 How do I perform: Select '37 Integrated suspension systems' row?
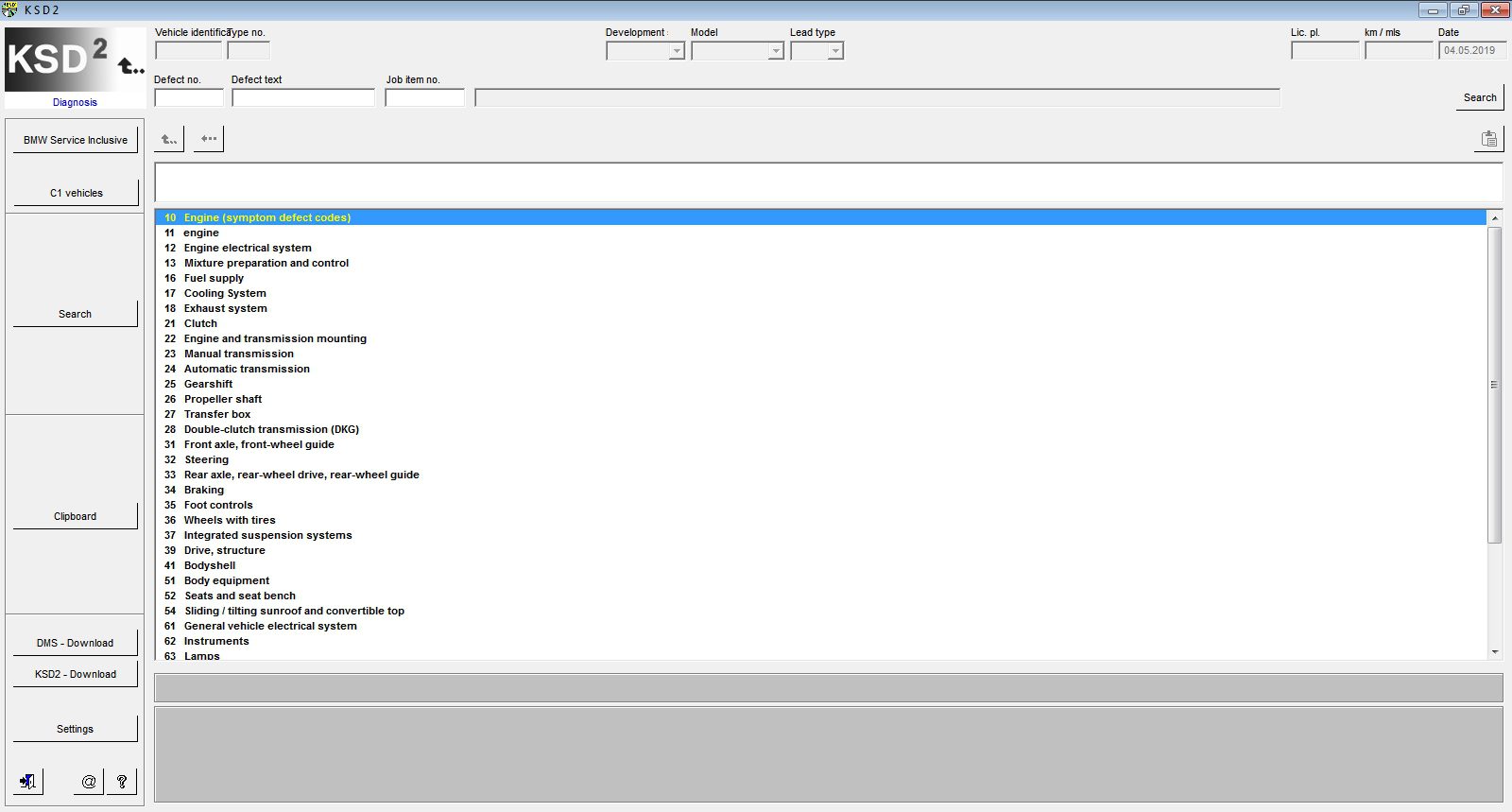(820, 535)
